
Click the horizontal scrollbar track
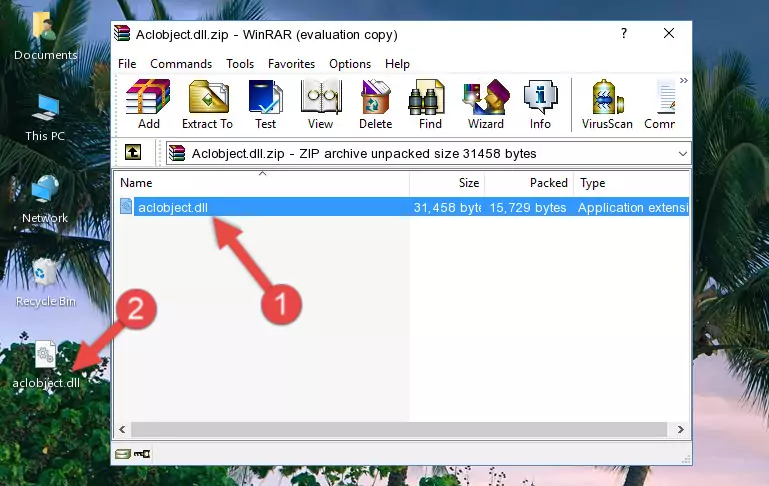coord(400,429)
